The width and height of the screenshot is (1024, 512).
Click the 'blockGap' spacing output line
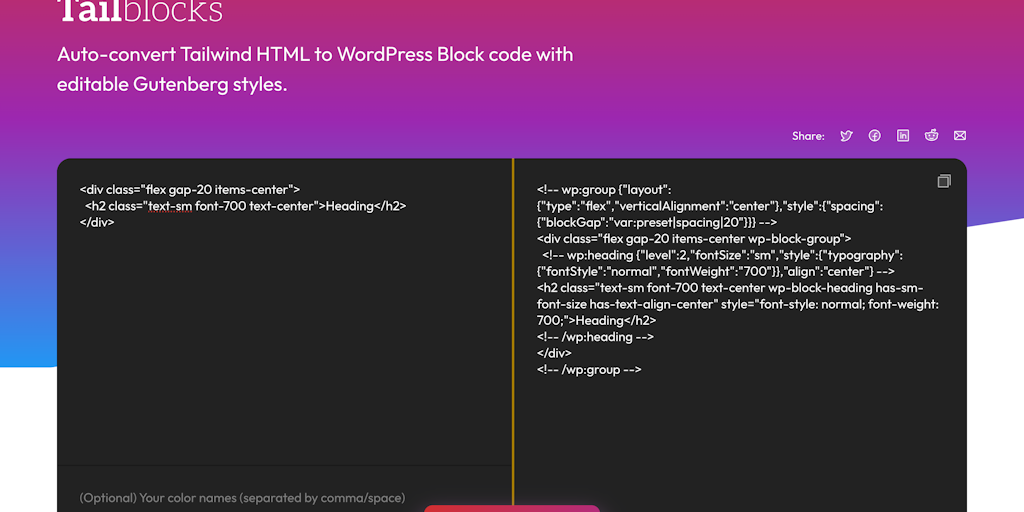(x=656, y=223)
